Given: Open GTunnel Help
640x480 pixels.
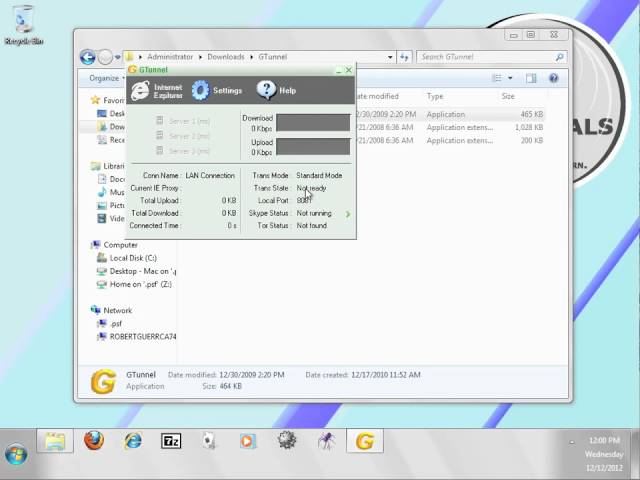Looking at the screenshot, I should click(276, 90).
